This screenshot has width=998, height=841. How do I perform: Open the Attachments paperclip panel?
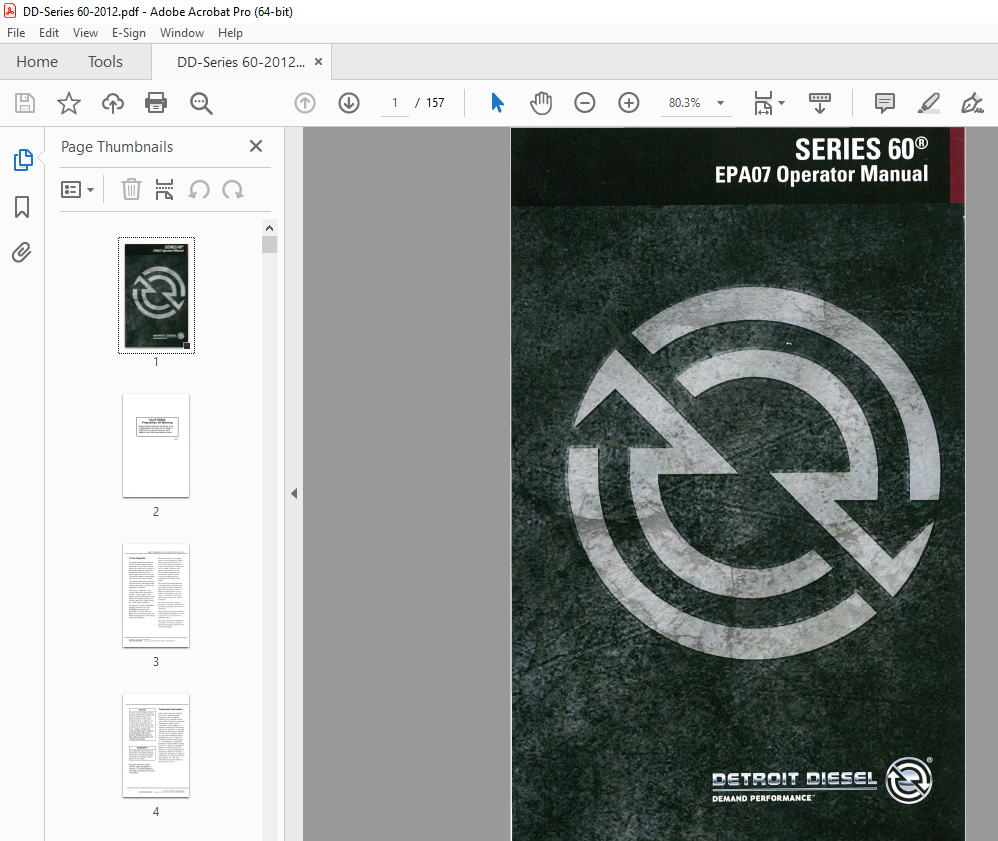22,253
